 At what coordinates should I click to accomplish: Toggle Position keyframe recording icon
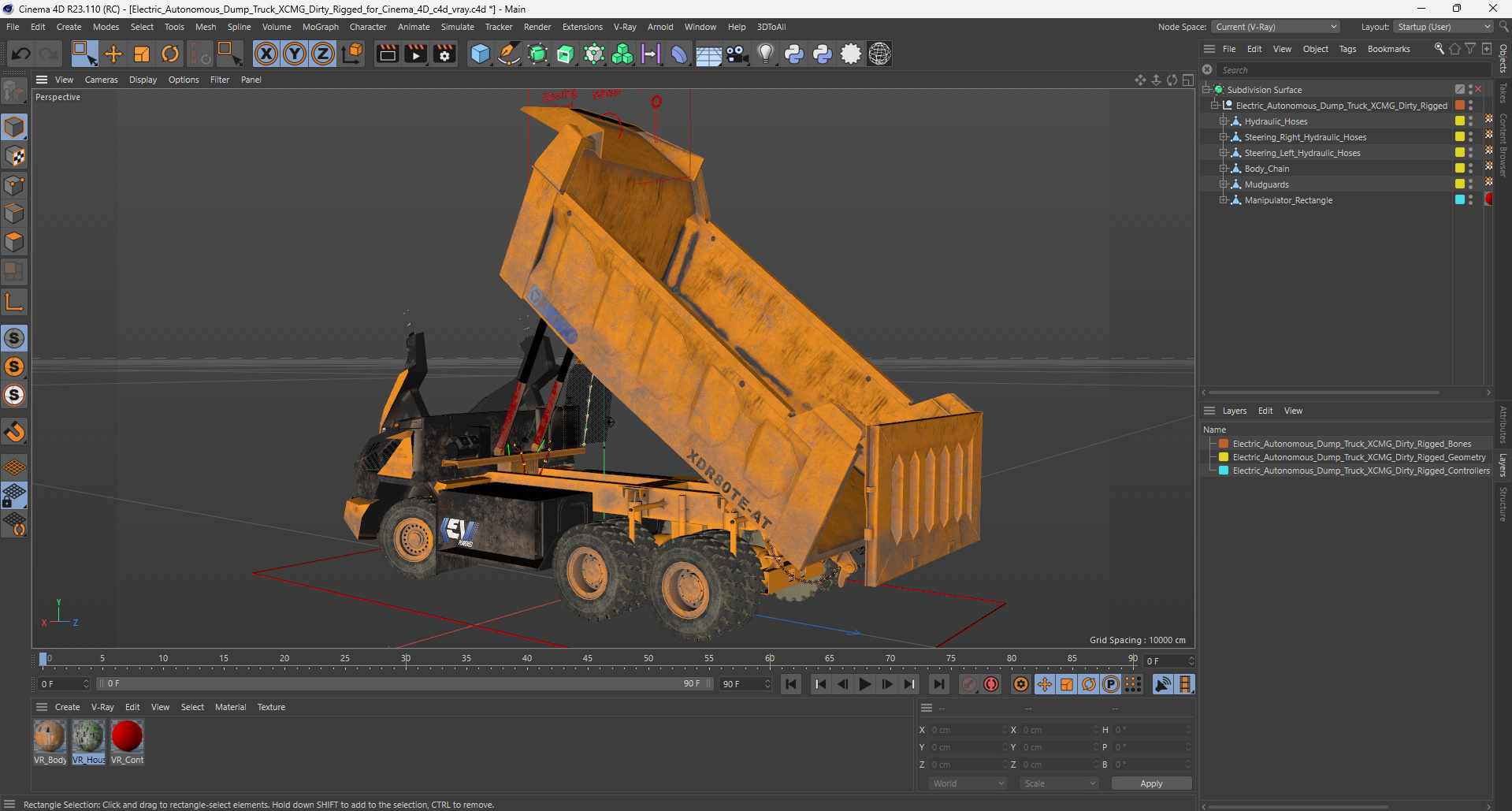tap(1044, 684)
